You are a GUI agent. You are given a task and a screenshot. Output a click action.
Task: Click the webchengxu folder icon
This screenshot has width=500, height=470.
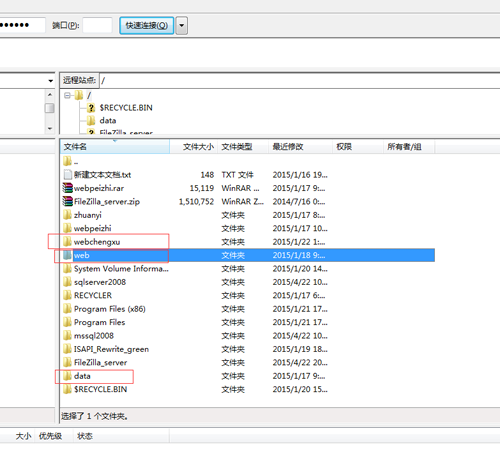67,242
